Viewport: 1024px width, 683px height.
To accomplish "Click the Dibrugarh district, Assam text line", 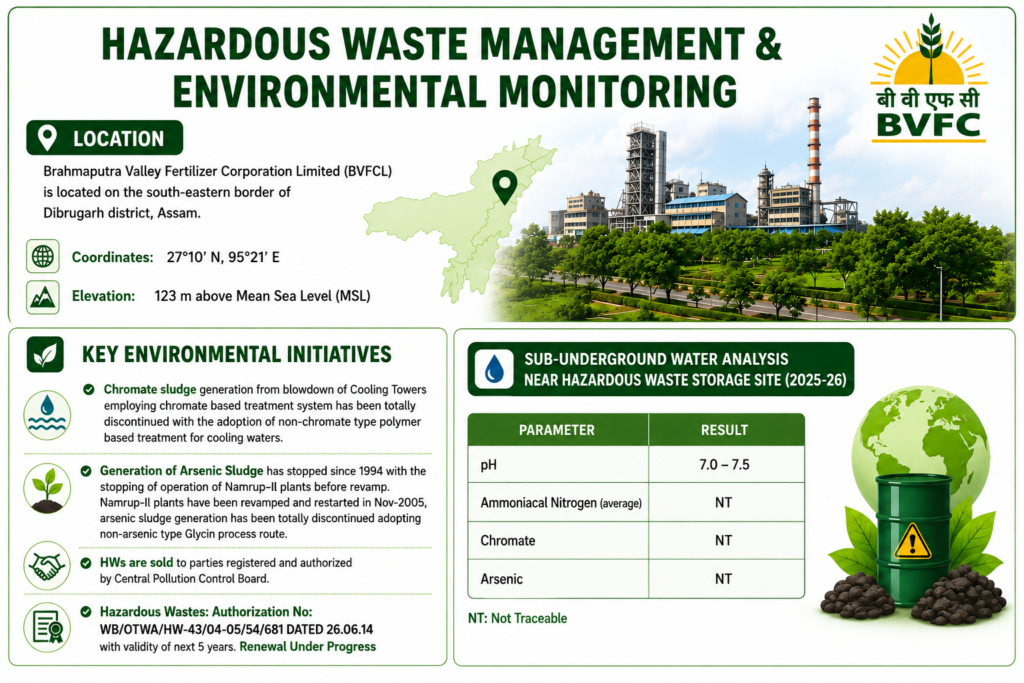I will pyautogui.click(x=122, y=213).
